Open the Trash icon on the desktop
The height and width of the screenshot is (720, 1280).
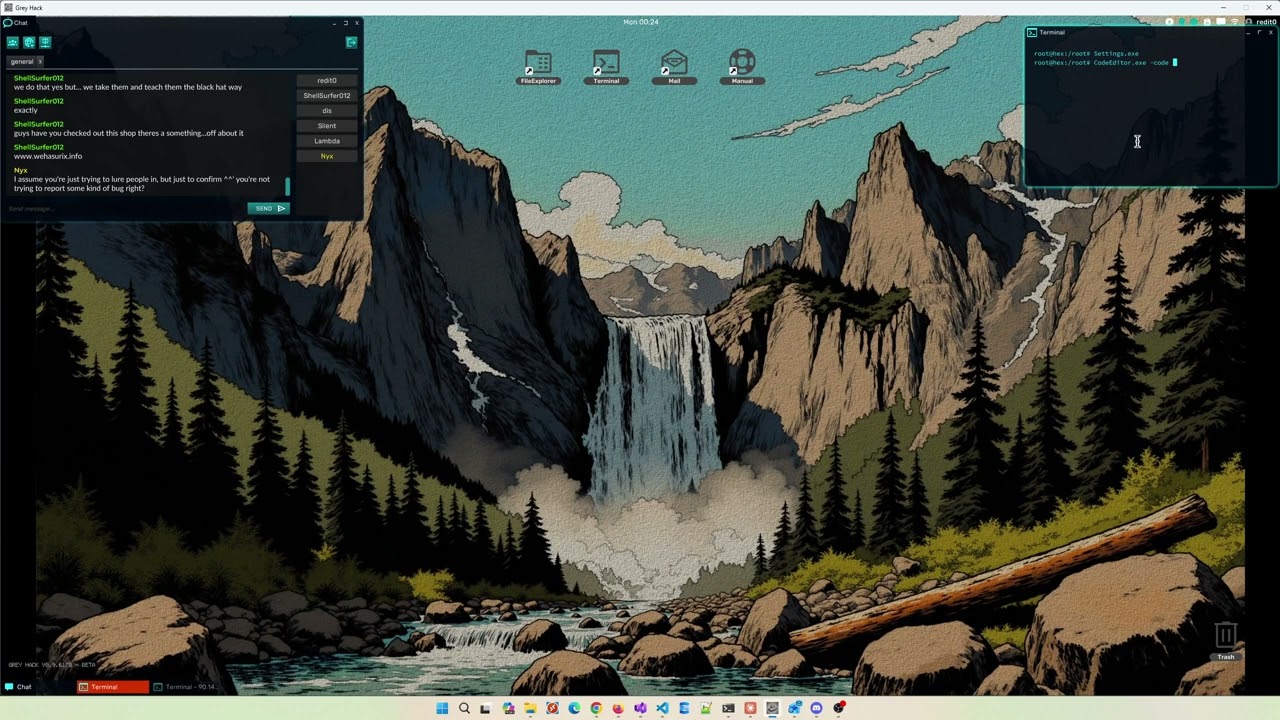[x=1226, y=641]
